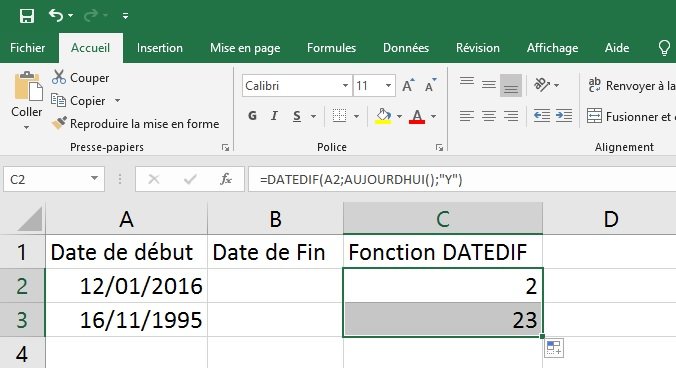Apply yellow fill color bucket
The height and width of the screenshot is (368, 676).
click(383, 116)
